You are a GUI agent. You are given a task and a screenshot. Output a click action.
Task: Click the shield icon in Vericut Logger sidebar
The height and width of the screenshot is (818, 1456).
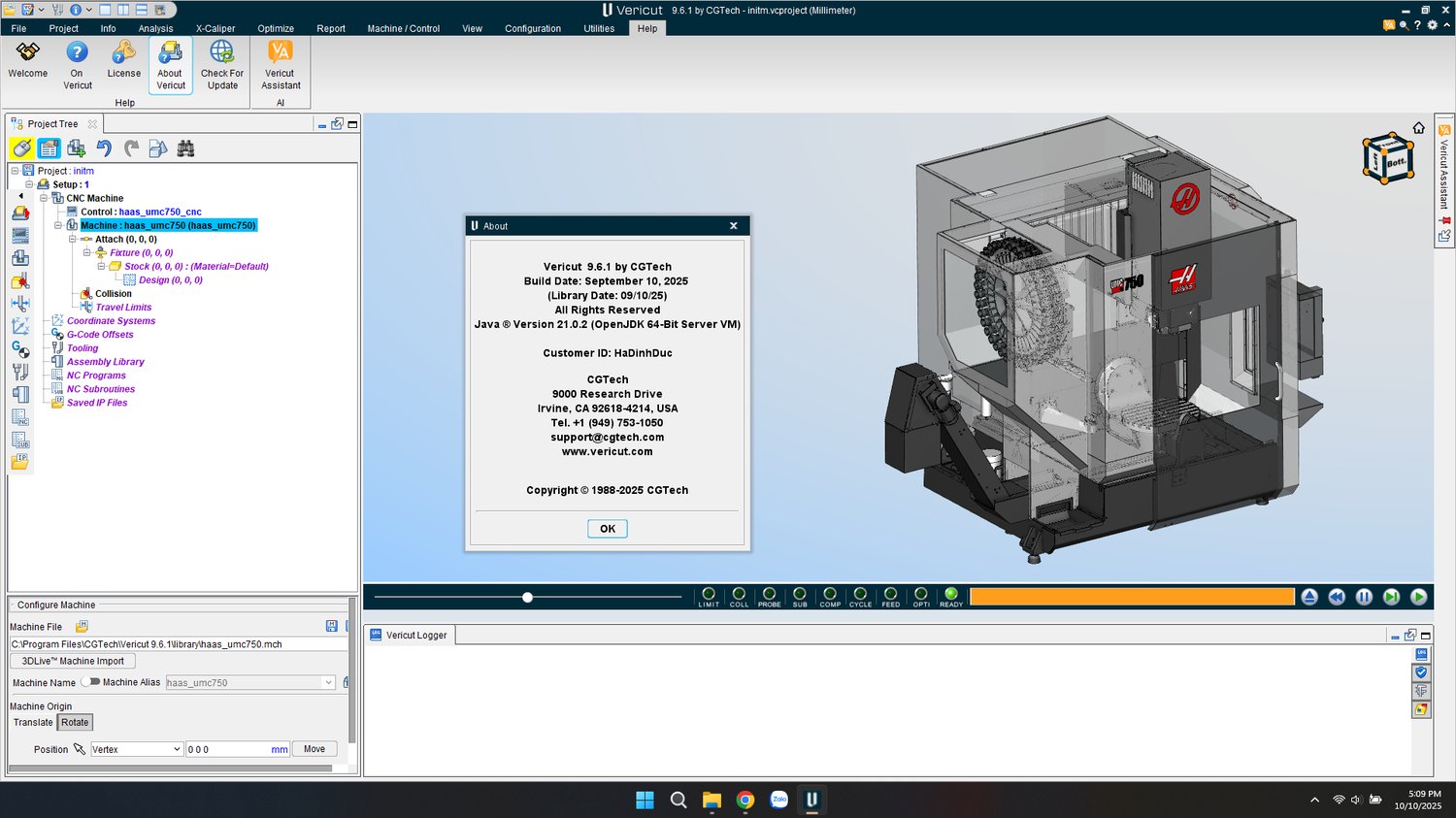coord(1421,672)
